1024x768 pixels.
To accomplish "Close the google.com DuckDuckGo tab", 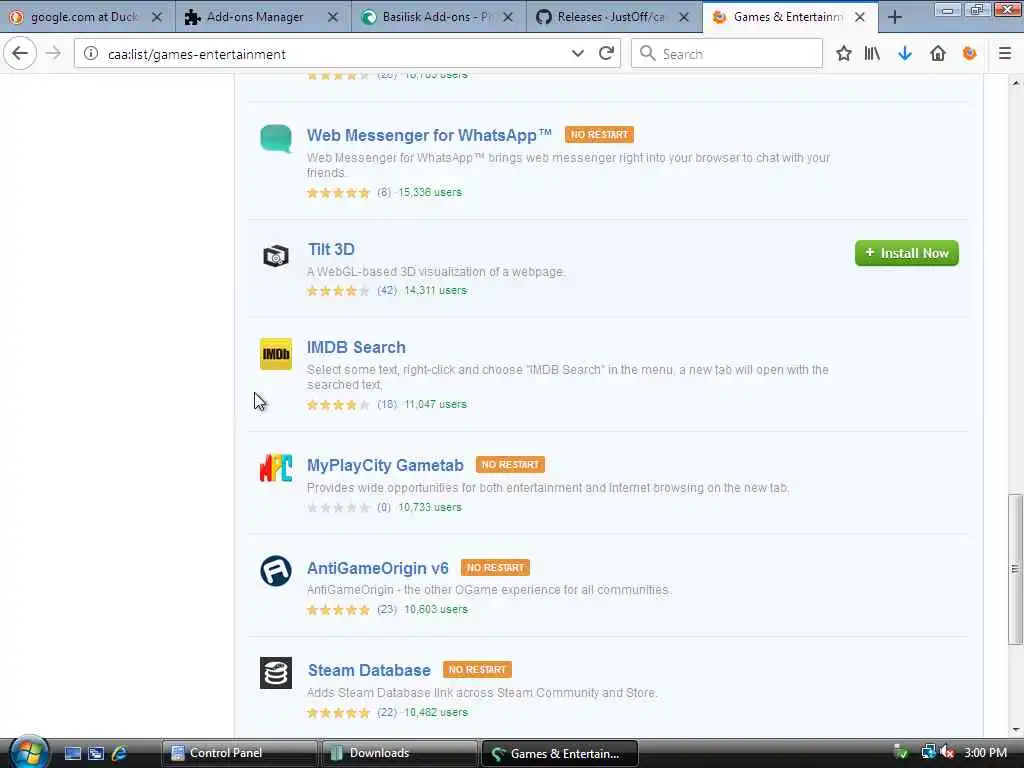I will pyautogui.click(x=157, y=17).
